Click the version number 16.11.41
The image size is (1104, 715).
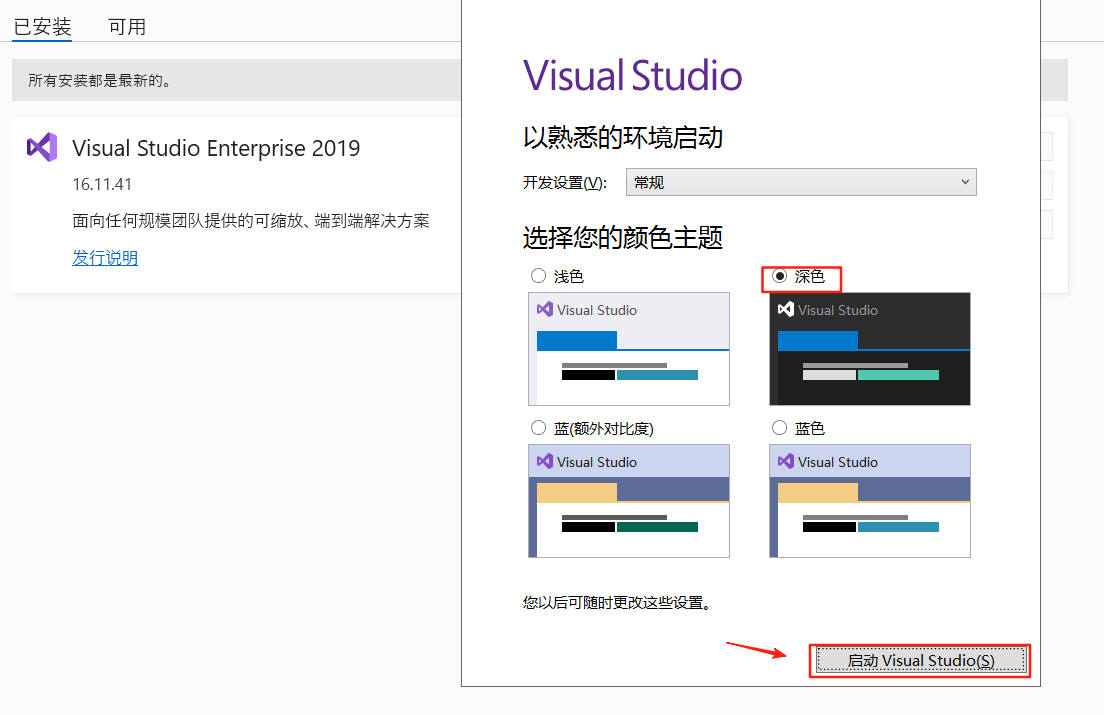[102, 184]
